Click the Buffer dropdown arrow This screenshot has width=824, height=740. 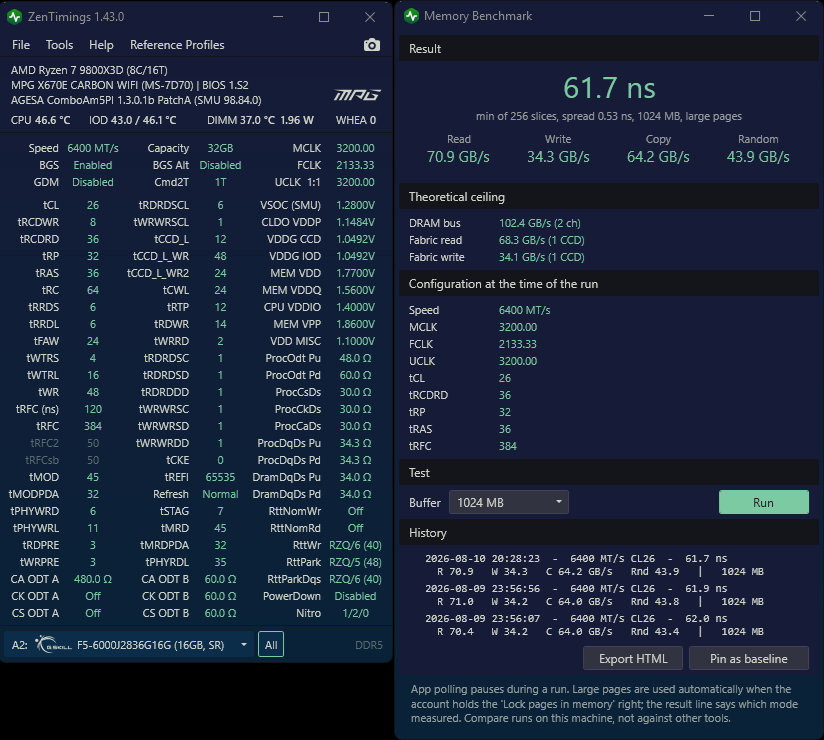[x=559, y=502]
